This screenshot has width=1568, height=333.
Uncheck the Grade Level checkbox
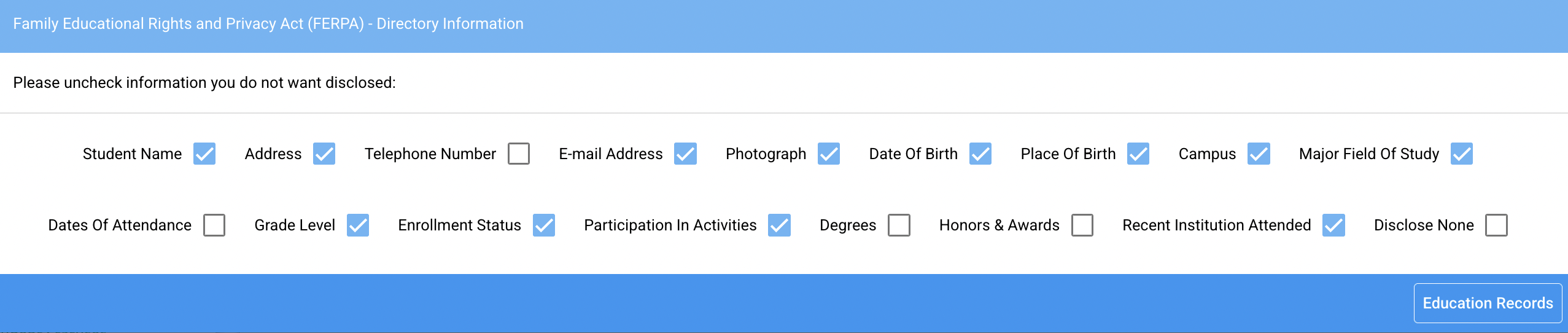point(358,225)
